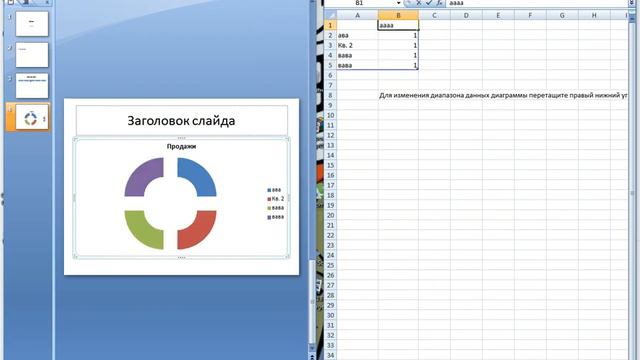Image resolution: width=640 pixels, height=360 pixels.
Task: Select the chart title 'Продажи'
Action: 181,146
